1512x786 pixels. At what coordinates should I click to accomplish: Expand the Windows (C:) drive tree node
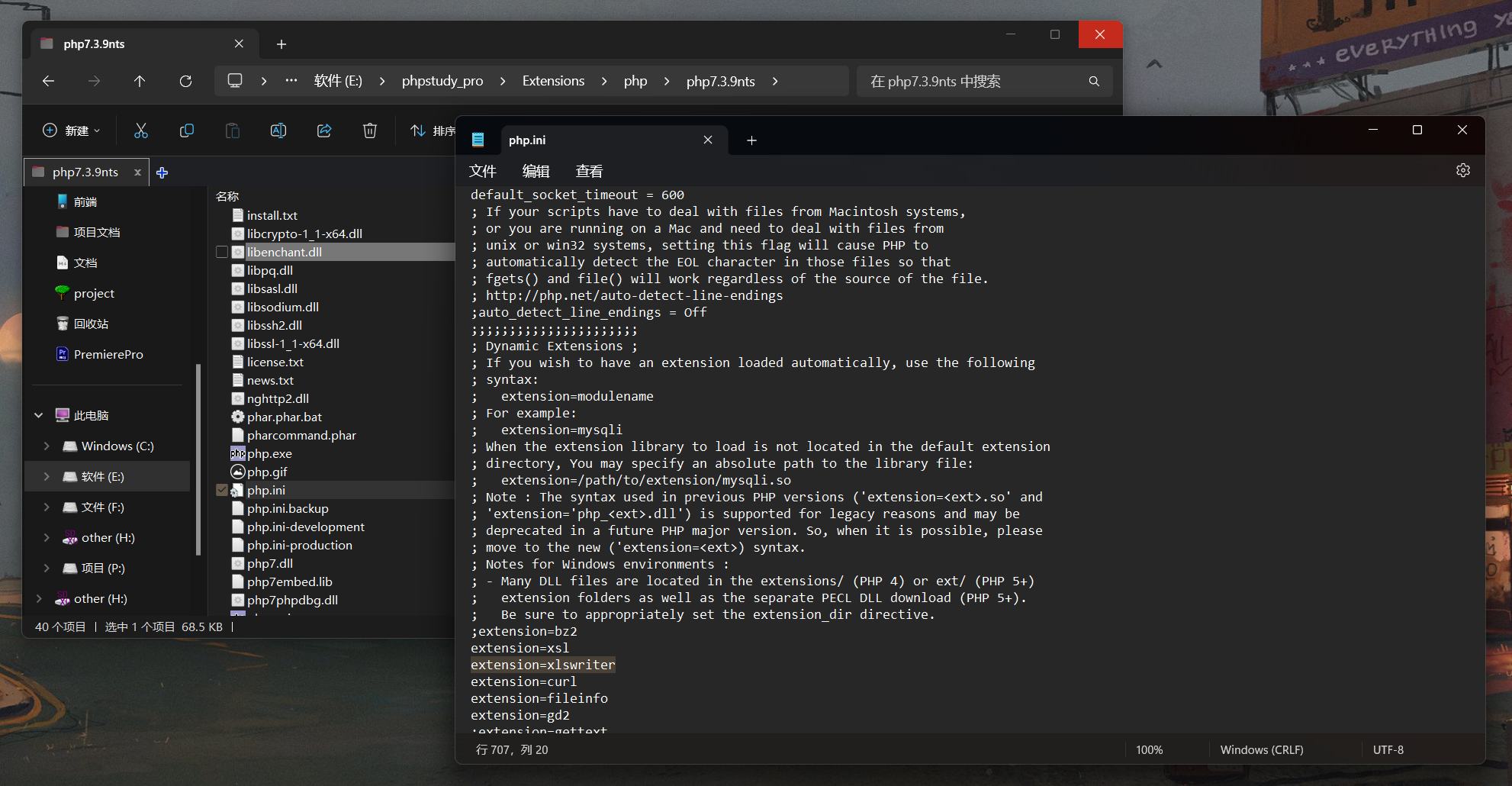[47, 446]
